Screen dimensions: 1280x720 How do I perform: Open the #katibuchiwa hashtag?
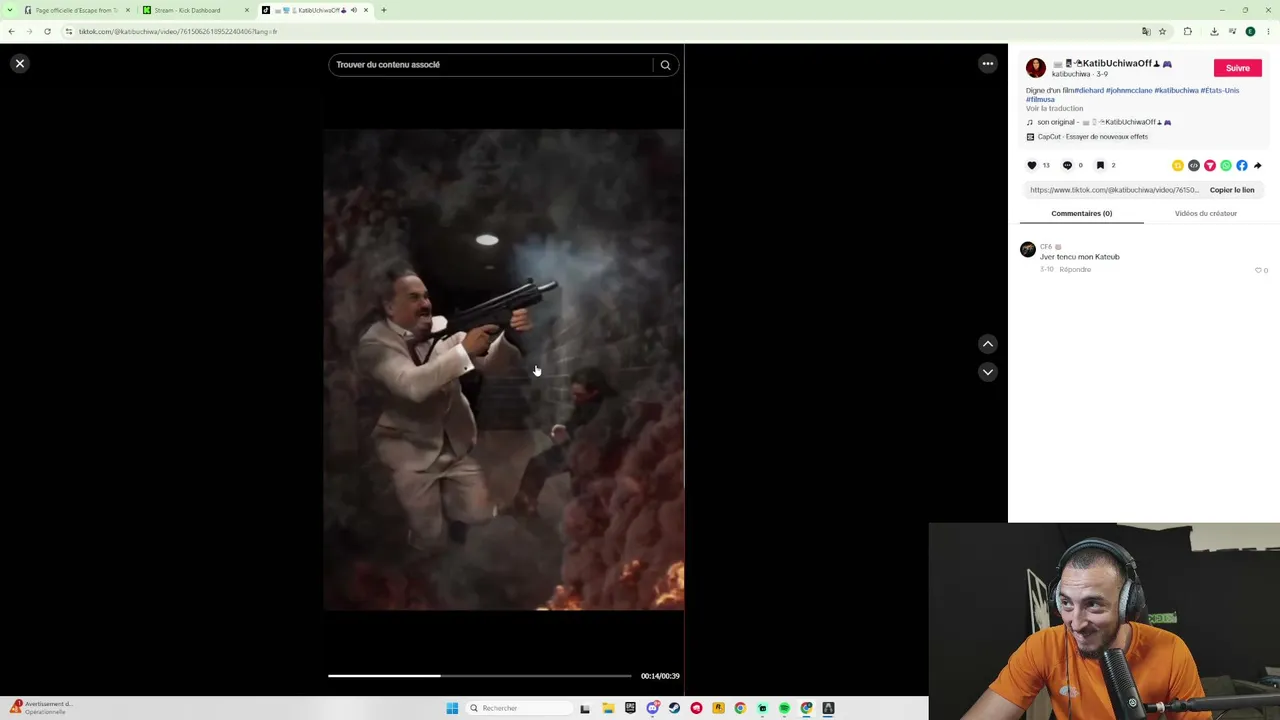pyautogui.click(x=1176, y=91)
